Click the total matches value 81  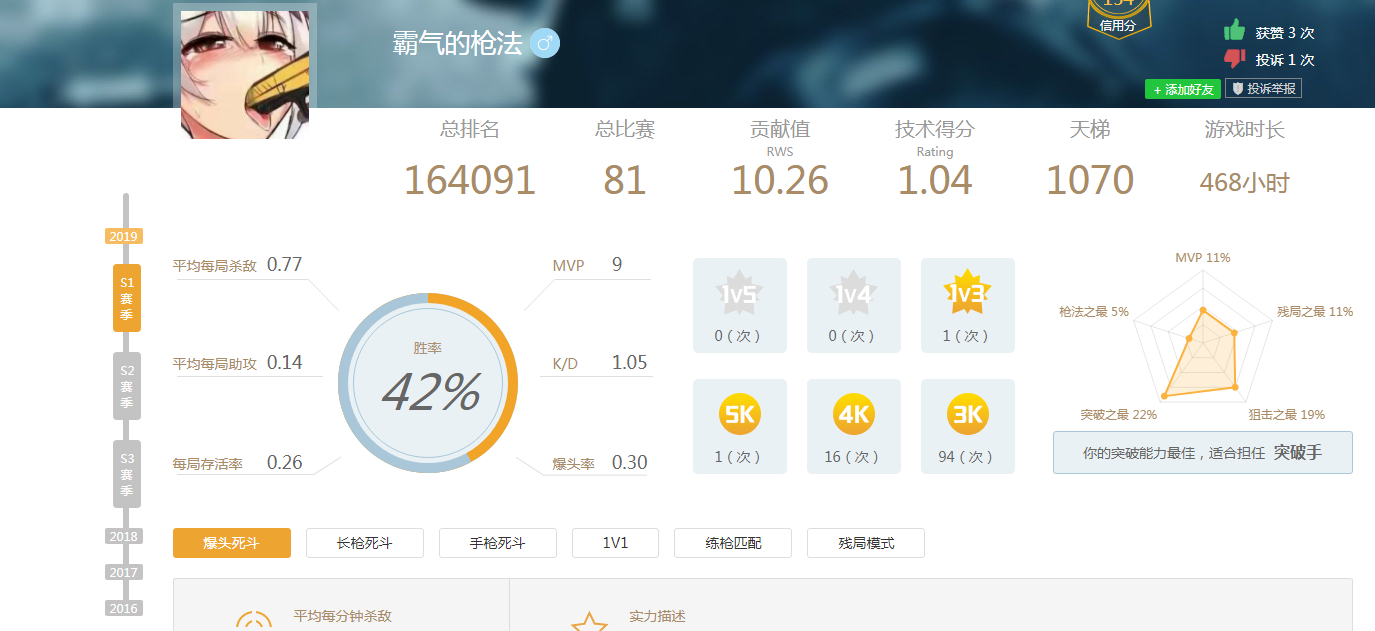click(625, 180)
